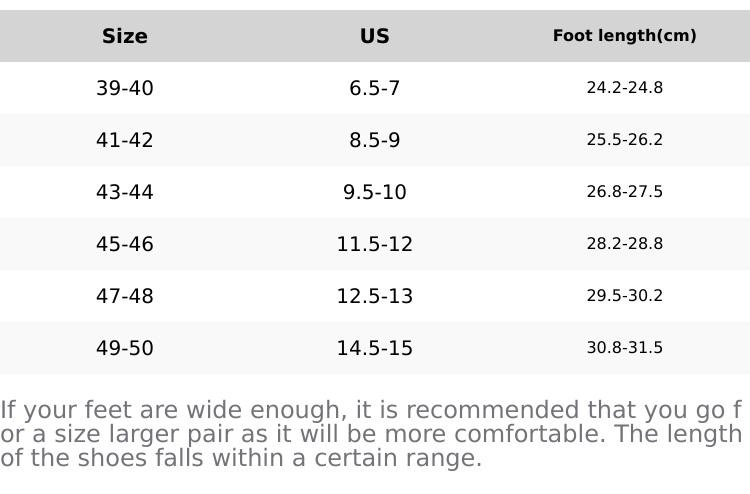This screenshot has height=494, width=750.
Task: Pick the 45-46 size cell
Action: [x=125, y=244]
